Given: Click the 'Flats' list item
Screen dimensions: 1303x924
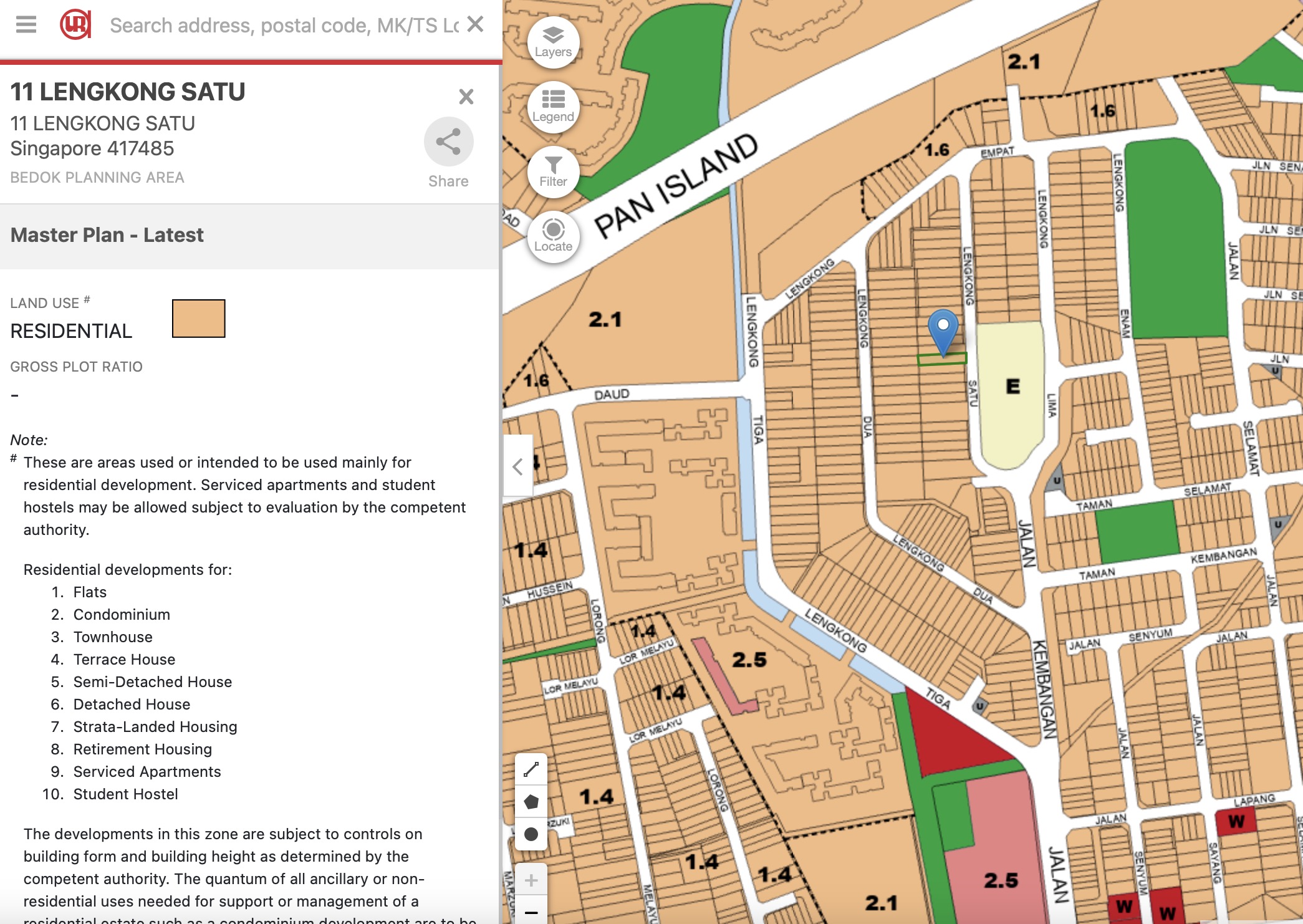Looking at the screenshot, I should click(90, 592).
